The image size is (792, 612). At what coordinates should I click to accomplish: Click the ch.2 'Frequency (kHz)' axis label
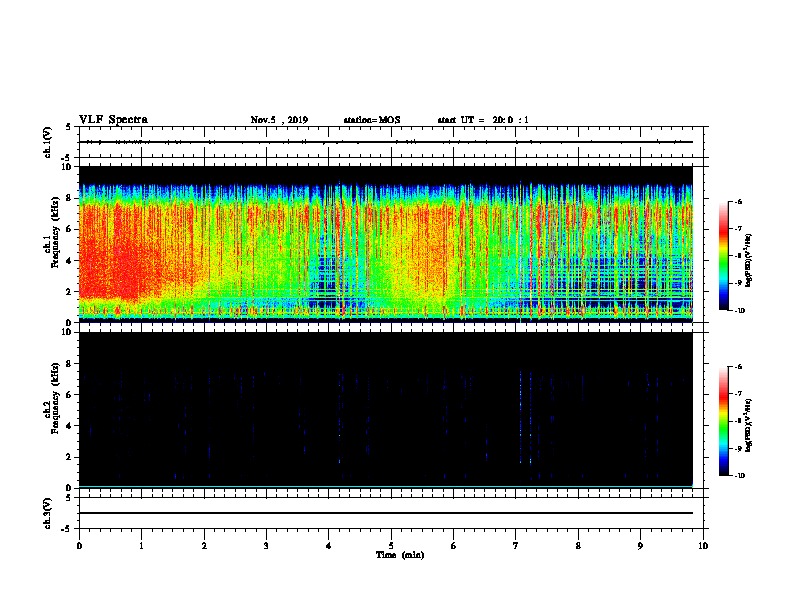tap(56, 398)
